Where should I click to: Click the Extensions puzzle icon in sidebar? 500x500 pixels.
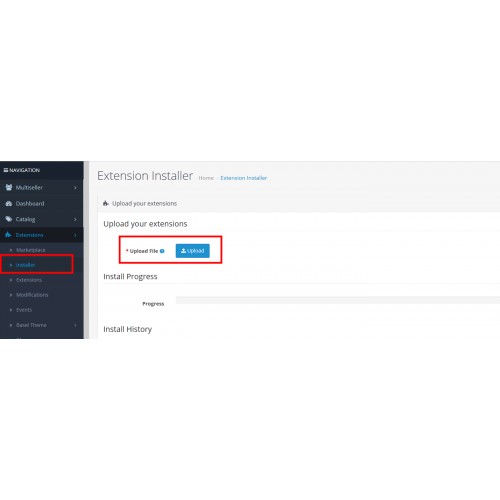pos(8,235)
